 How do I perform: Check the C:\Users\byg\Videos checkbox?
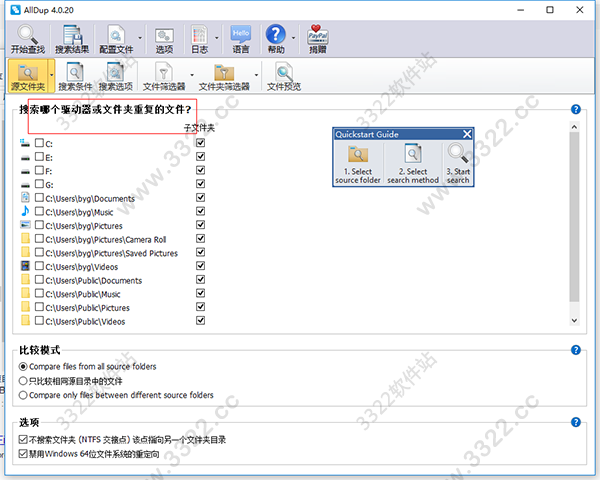(39, 266)
